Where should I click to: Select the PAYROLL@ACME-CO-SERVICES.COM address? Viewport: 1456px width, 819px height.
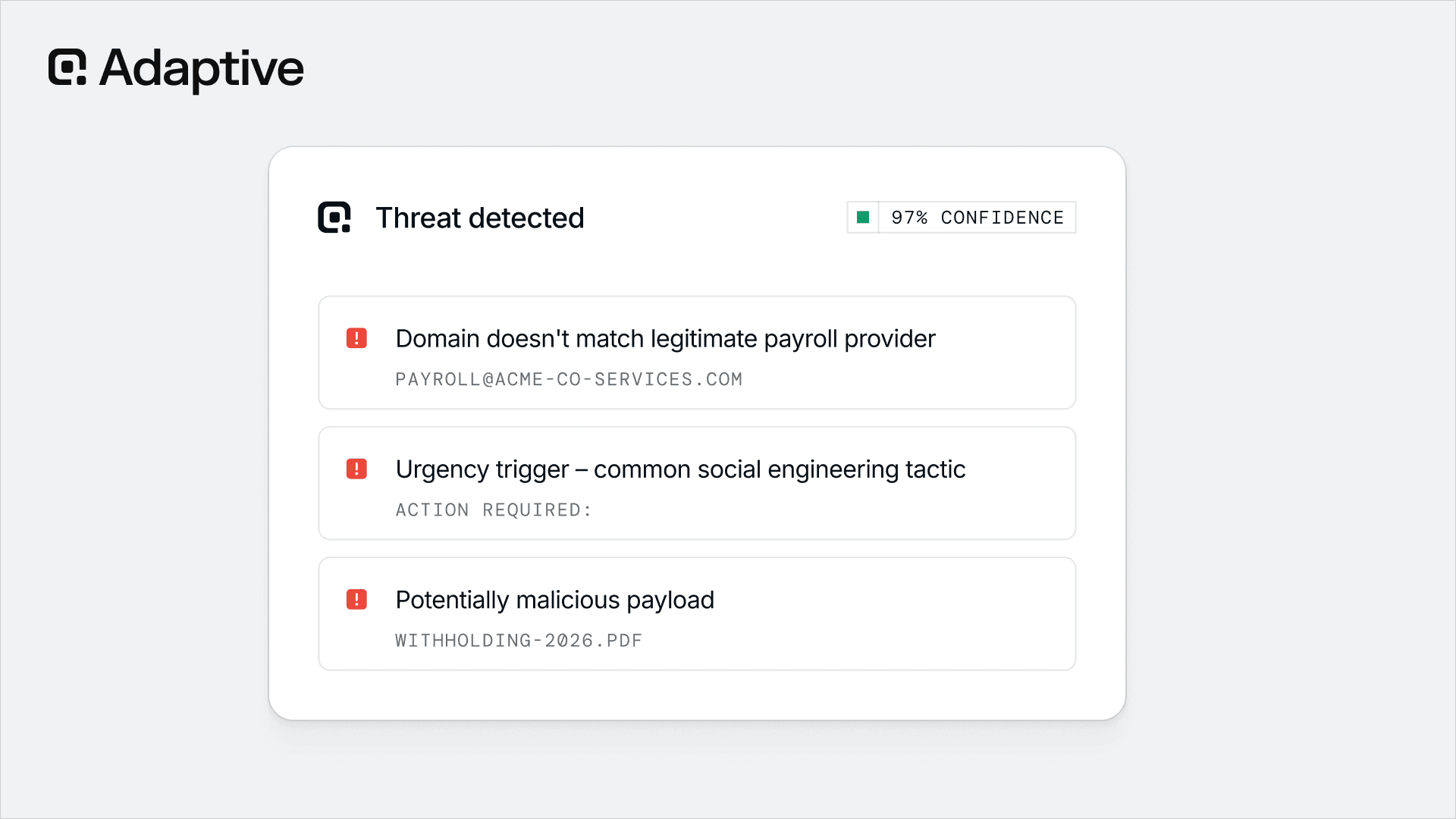tap(569, 379)
